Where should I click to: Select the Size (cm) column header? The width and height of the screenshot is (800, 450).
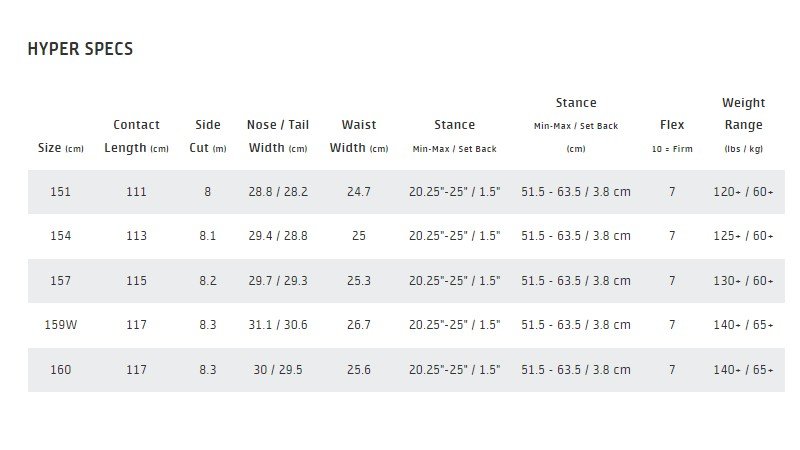[x=61, y=148]
